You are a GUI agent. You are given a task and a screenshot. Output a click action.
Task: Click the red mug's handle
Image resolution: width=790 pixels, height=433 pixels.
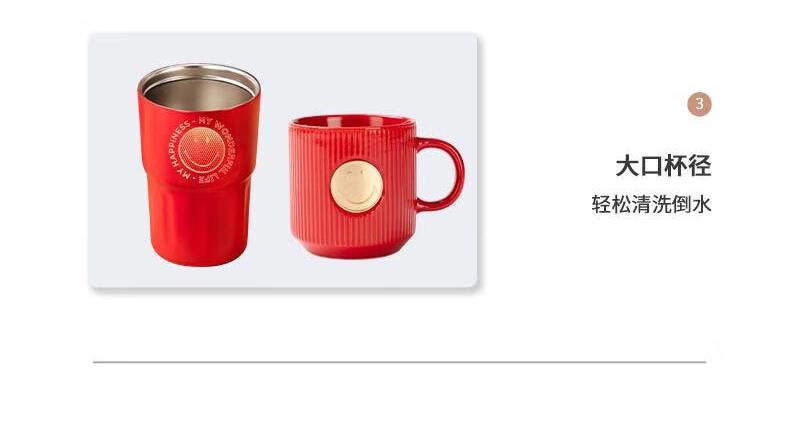[x=440, y=174]
